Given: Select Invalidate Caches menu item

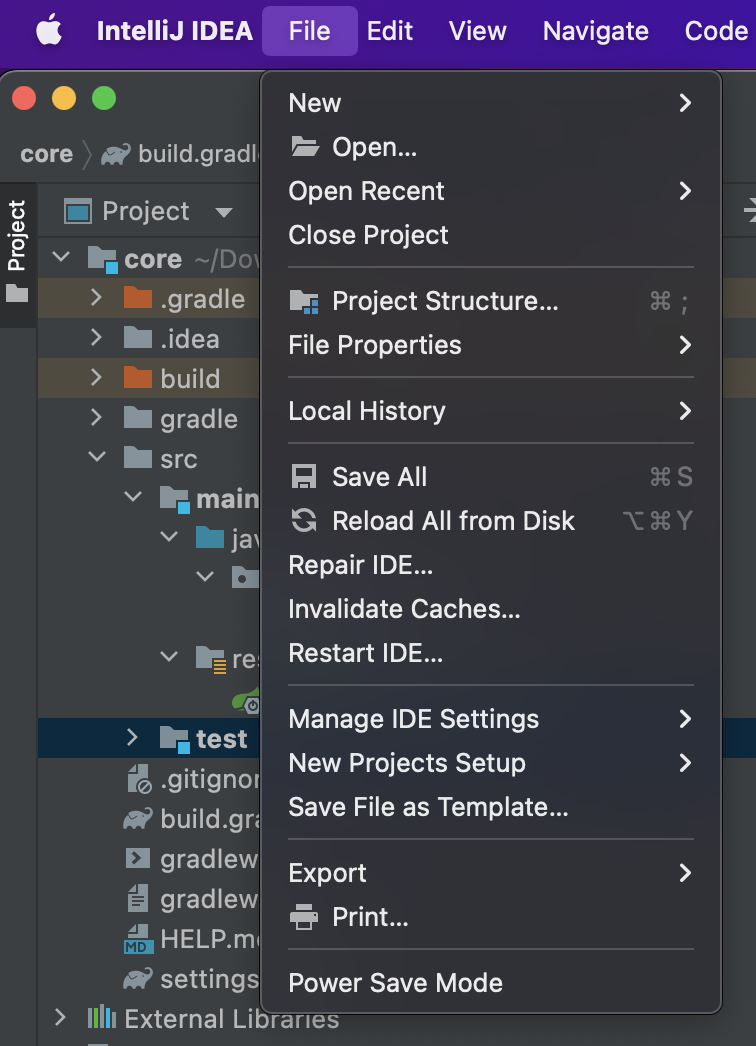Looking at the screenshot, I should click(404, 609).
